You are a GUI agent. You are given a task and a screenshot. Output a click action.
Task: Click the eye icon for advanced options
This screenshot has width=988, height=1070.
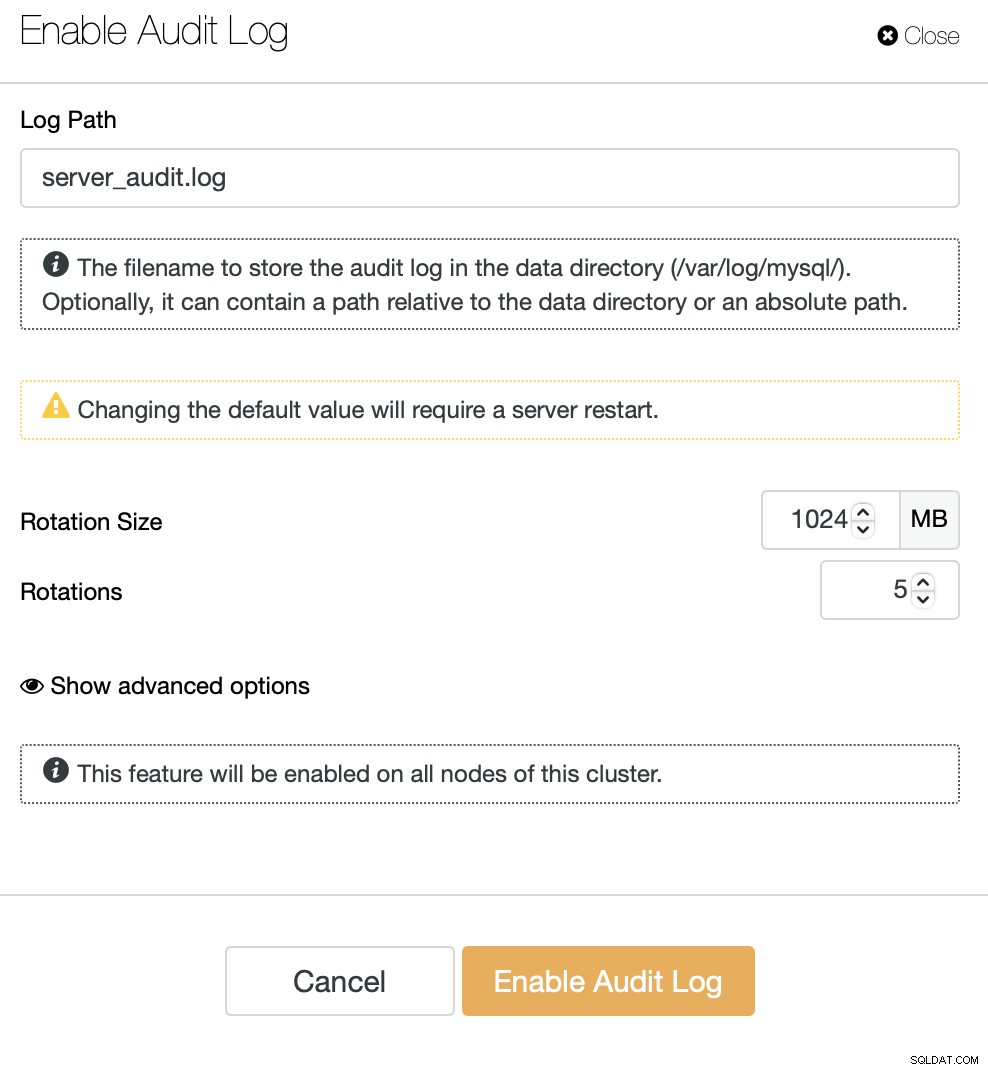(x=31, y=686)
